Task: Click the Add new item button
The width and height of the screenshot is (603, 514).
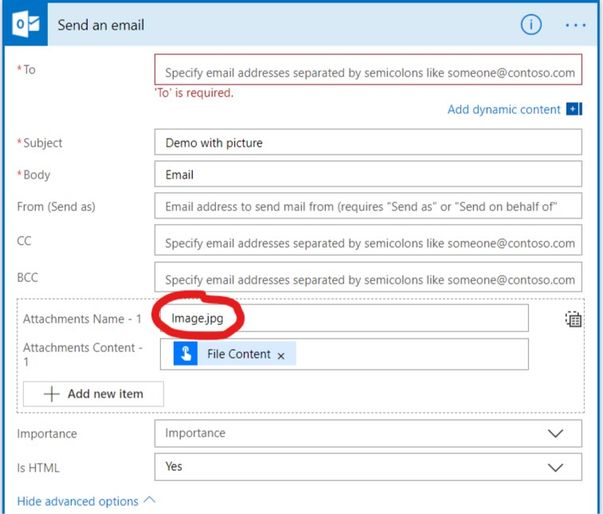Action: coord(93,394)
